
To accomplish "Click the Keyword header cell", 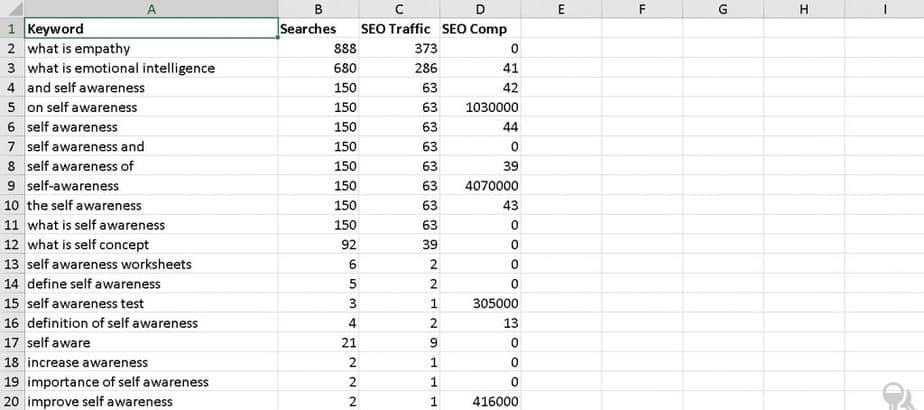I will point(151,28).
